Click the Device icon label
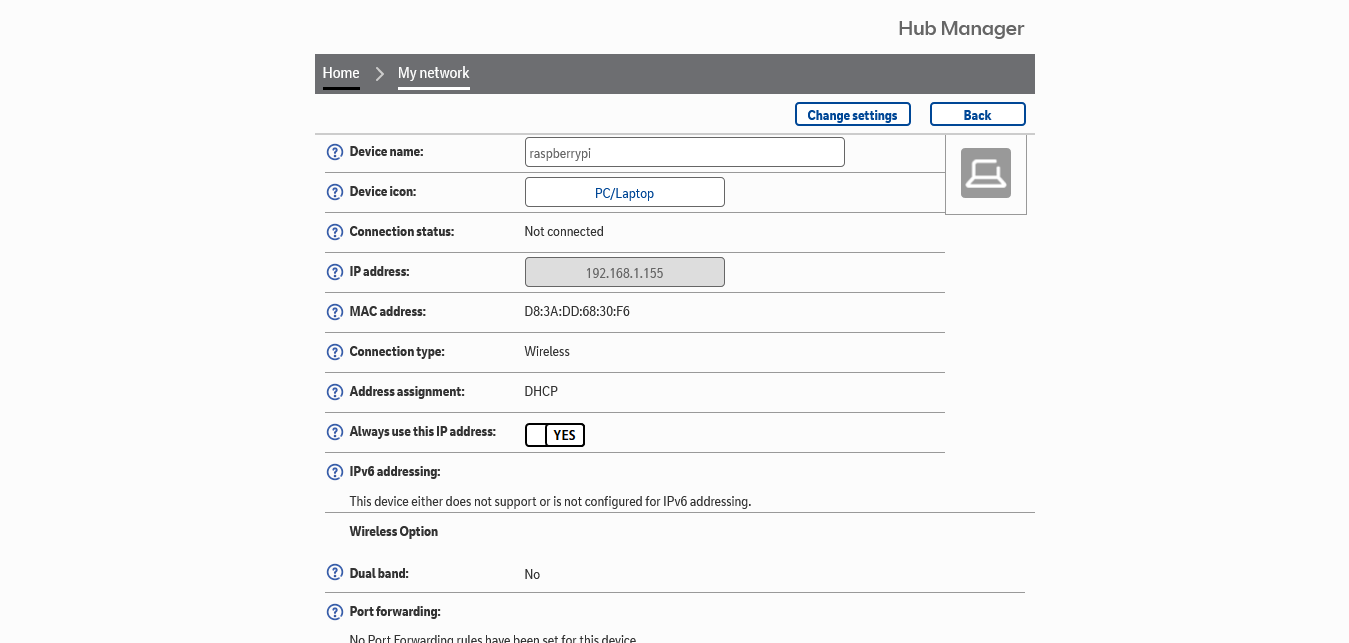Viewport: 1349px width, 643px height. click(383, 191)
